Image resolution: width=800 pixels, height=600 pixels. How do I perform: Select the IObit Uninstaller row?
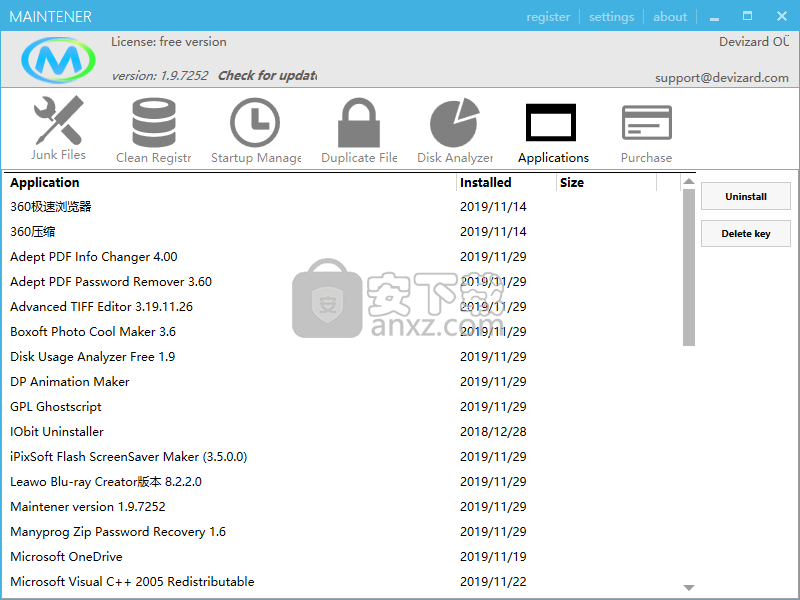[x=343, y=432]
